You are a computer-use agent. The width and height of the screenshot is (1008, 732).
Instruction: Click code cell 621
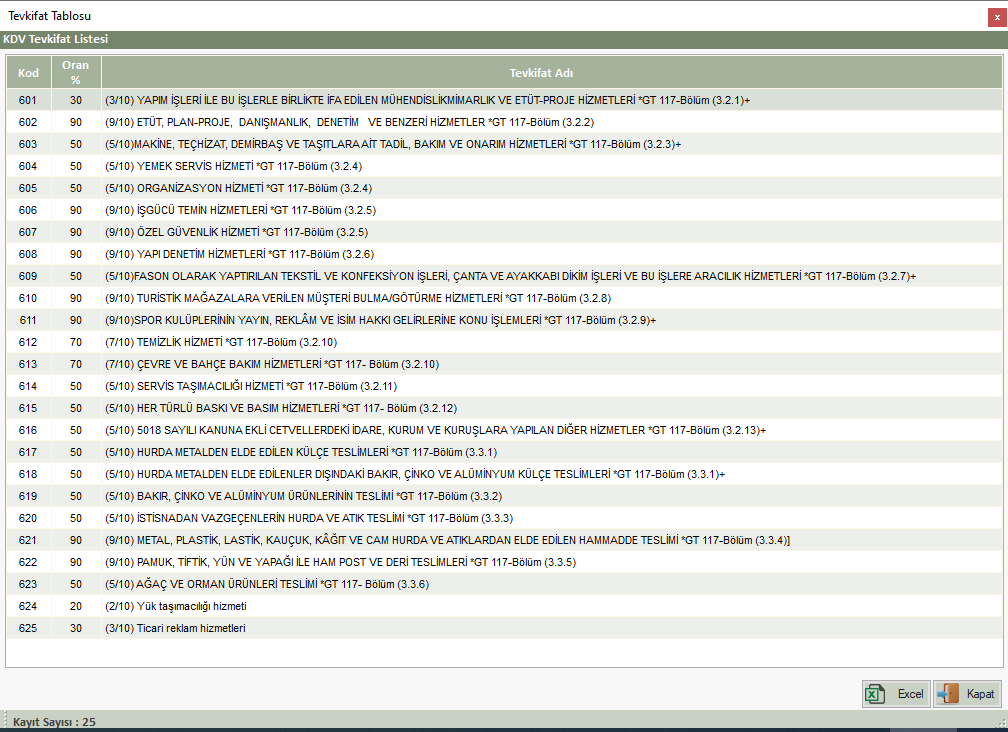pyautogui.click(x=28, y=540)
